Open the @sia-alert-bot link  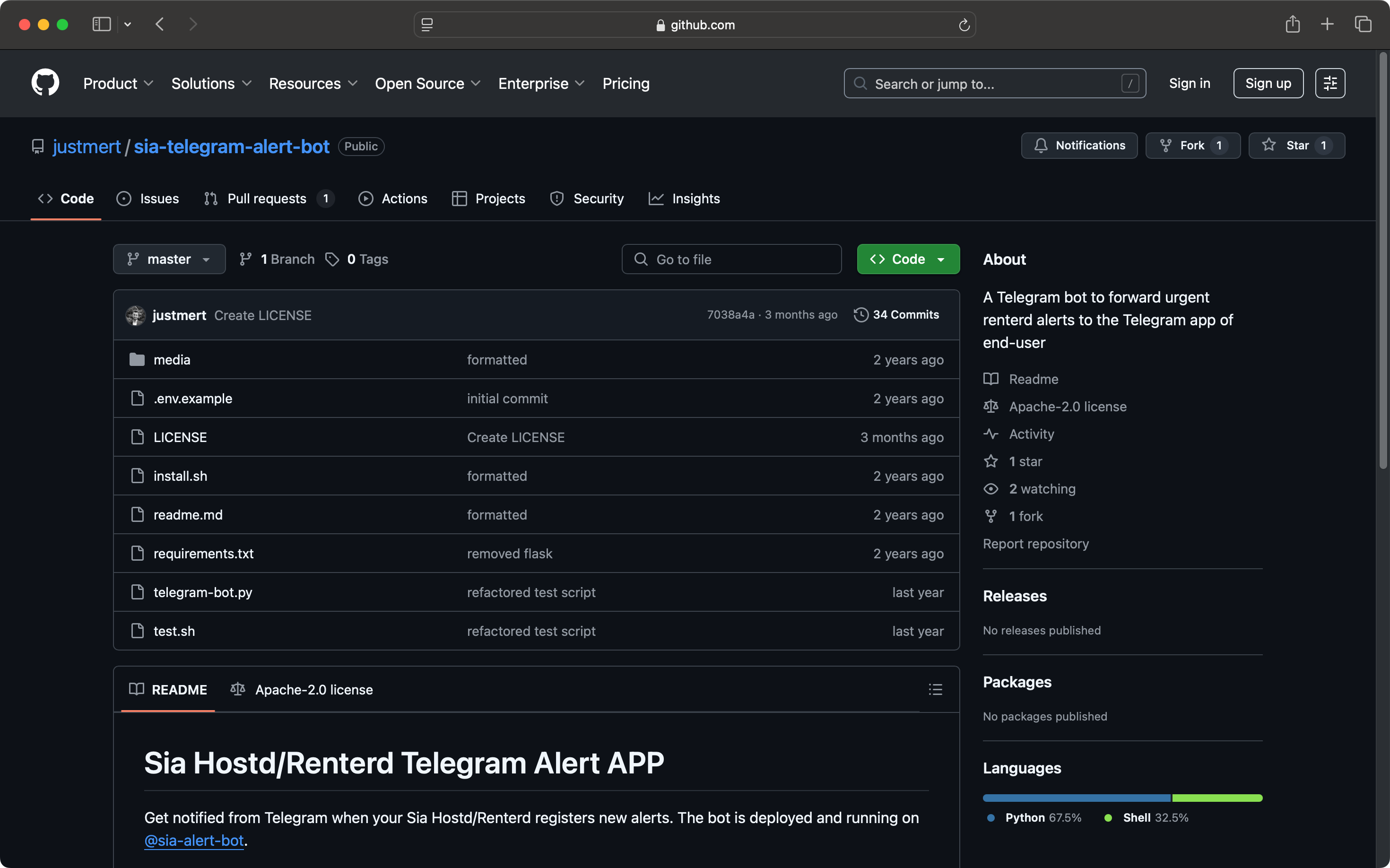pos(194,841)
